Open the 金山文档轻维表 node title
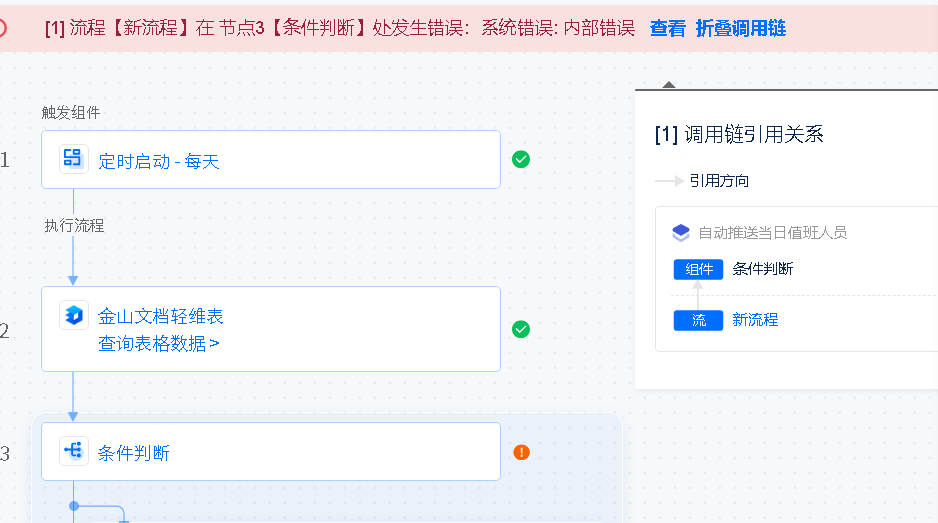The width and height of the screenshot is (938, 523). click(160, 316)
